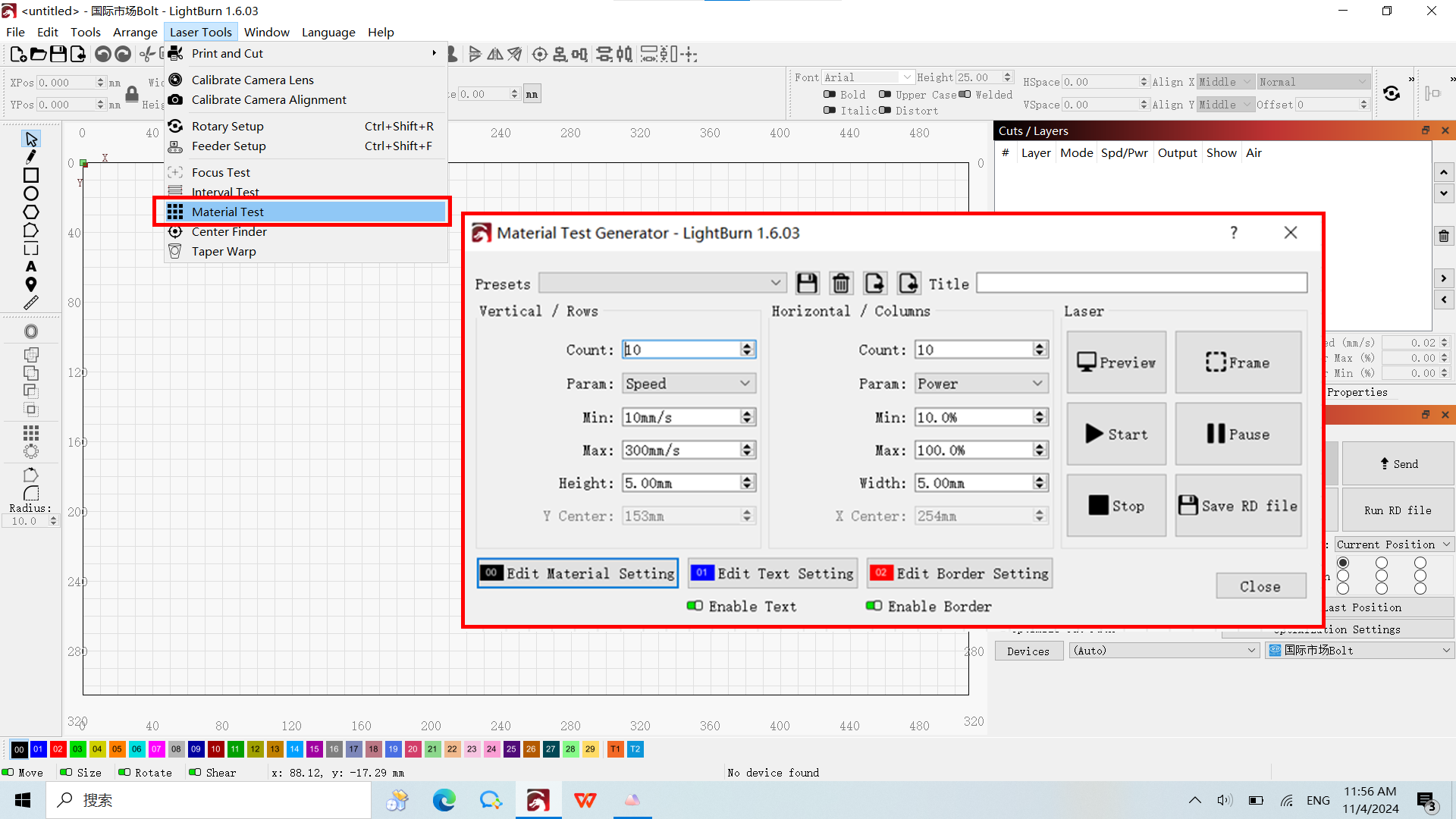Viewport: 1456px width, 819px height.
Task: Click the Move laser to center icon
Action: [540, 54]
